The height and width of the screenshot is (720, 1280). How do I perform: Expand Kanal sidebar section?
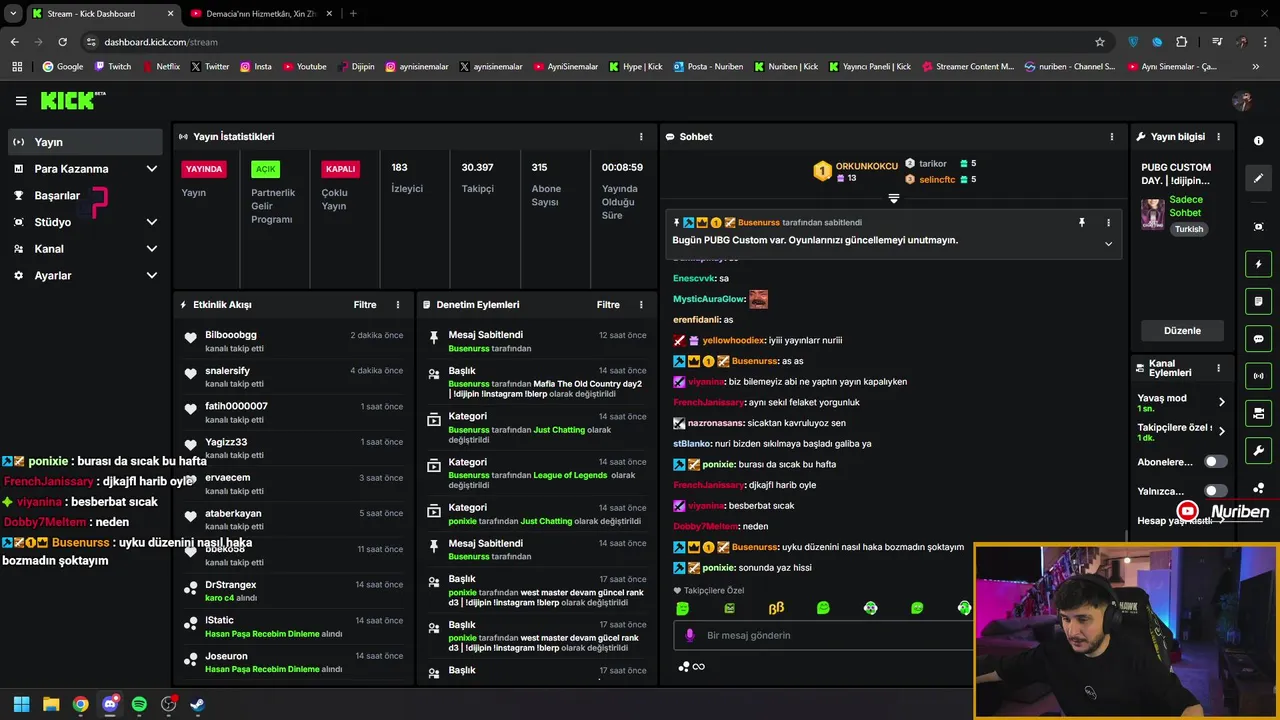(x=152, y=249)
